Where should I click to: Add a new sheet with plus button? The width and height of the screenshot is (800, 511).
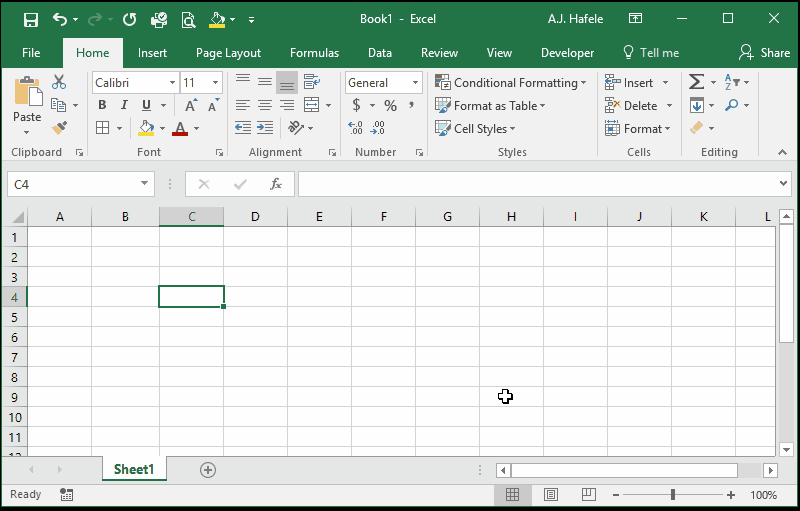click(x=208, y=470)
